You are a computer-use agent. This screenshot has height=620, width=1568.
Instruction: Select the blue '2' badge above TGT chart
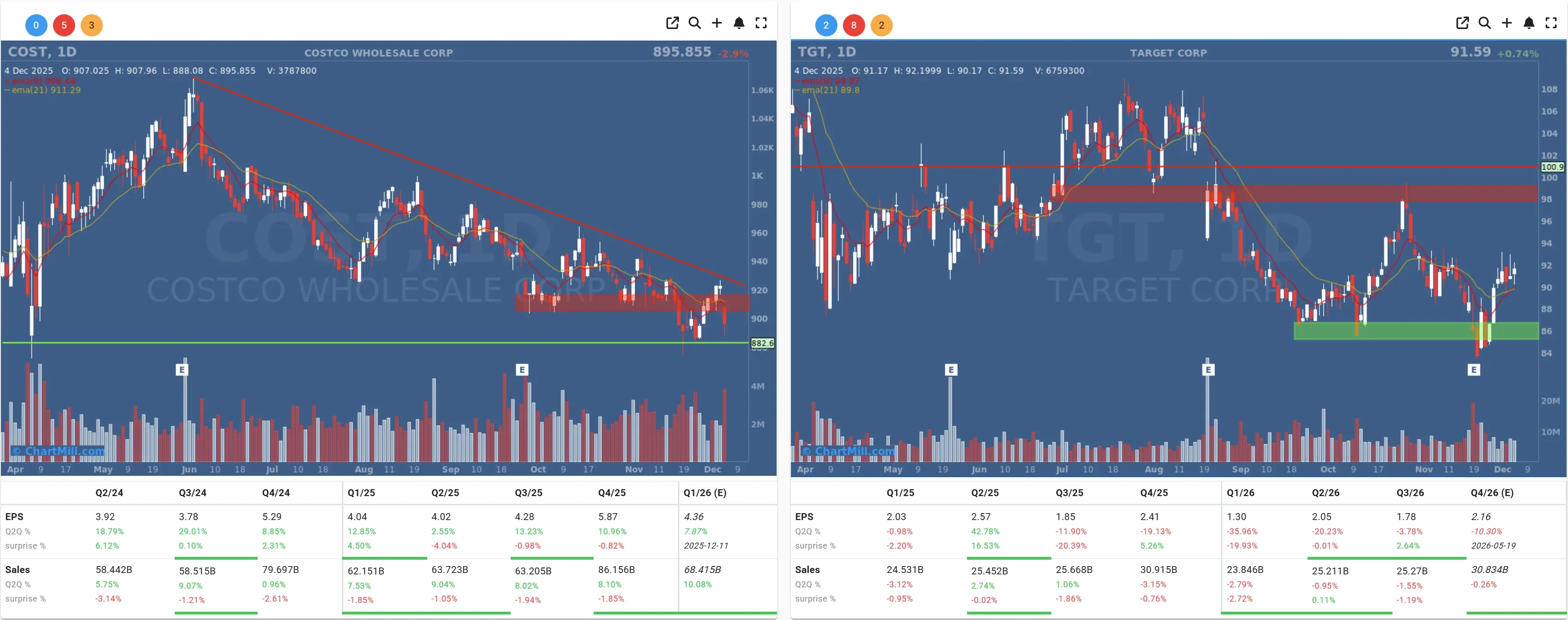[x=826, y=25]
